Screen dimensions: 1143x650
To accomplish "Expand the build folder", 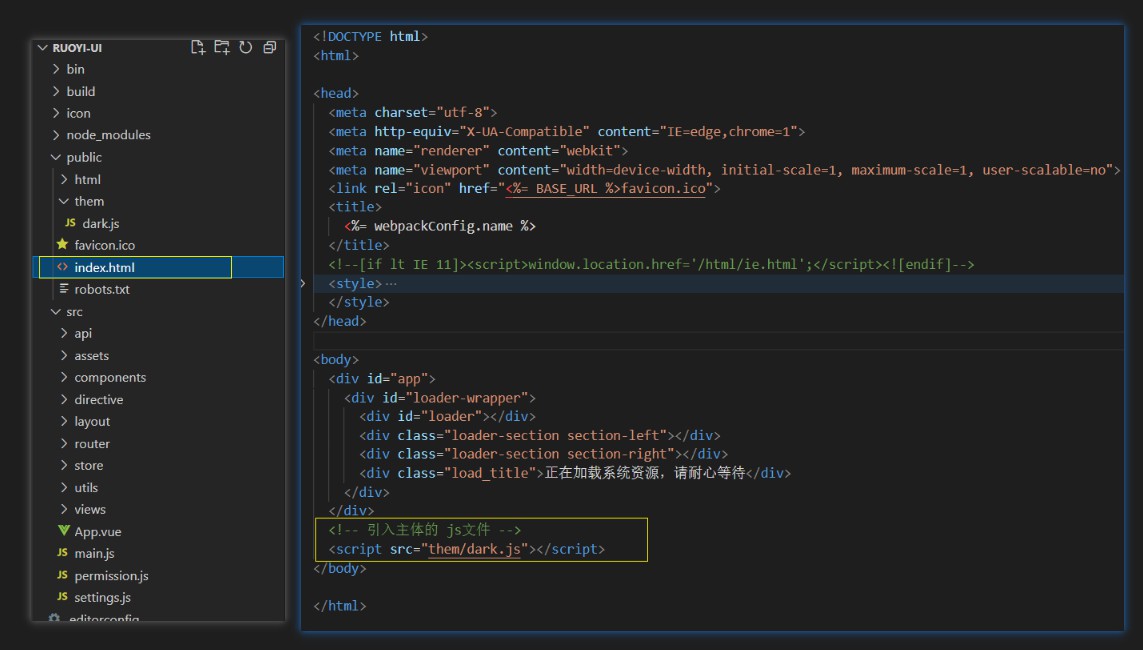I will click(x=56, y=91).
